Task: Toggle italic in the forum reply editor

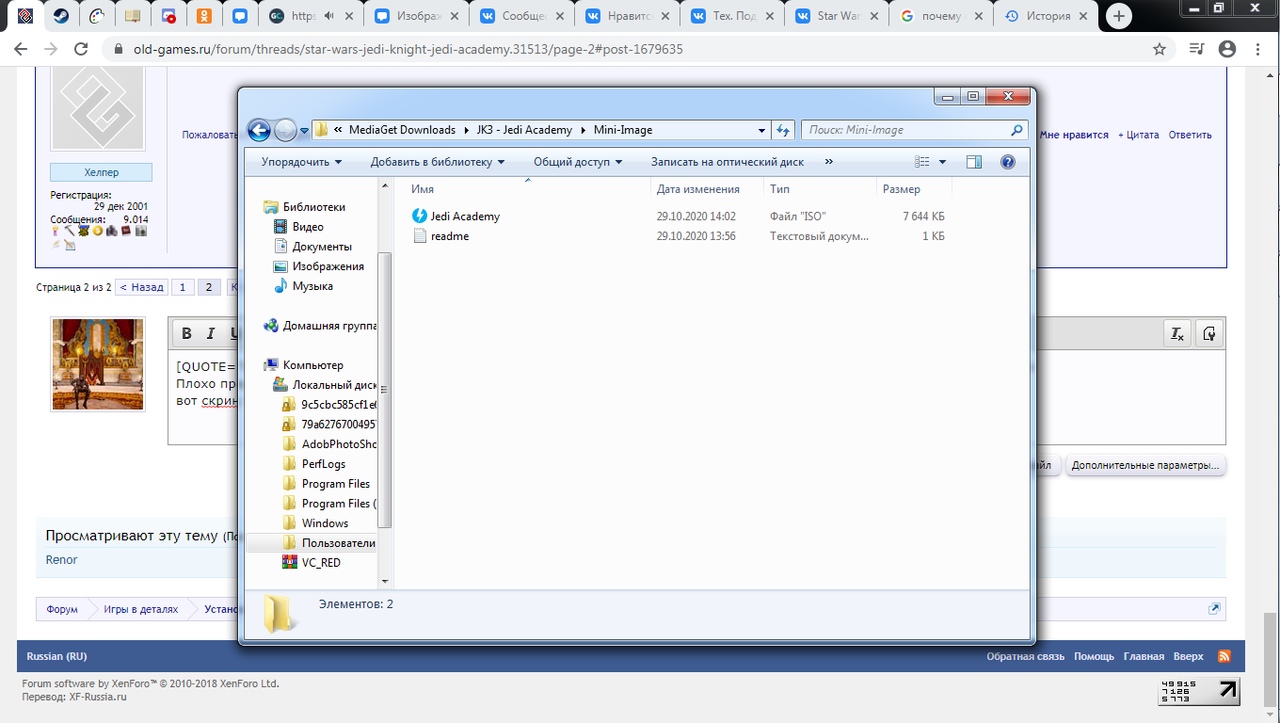Action: point(211,333)
